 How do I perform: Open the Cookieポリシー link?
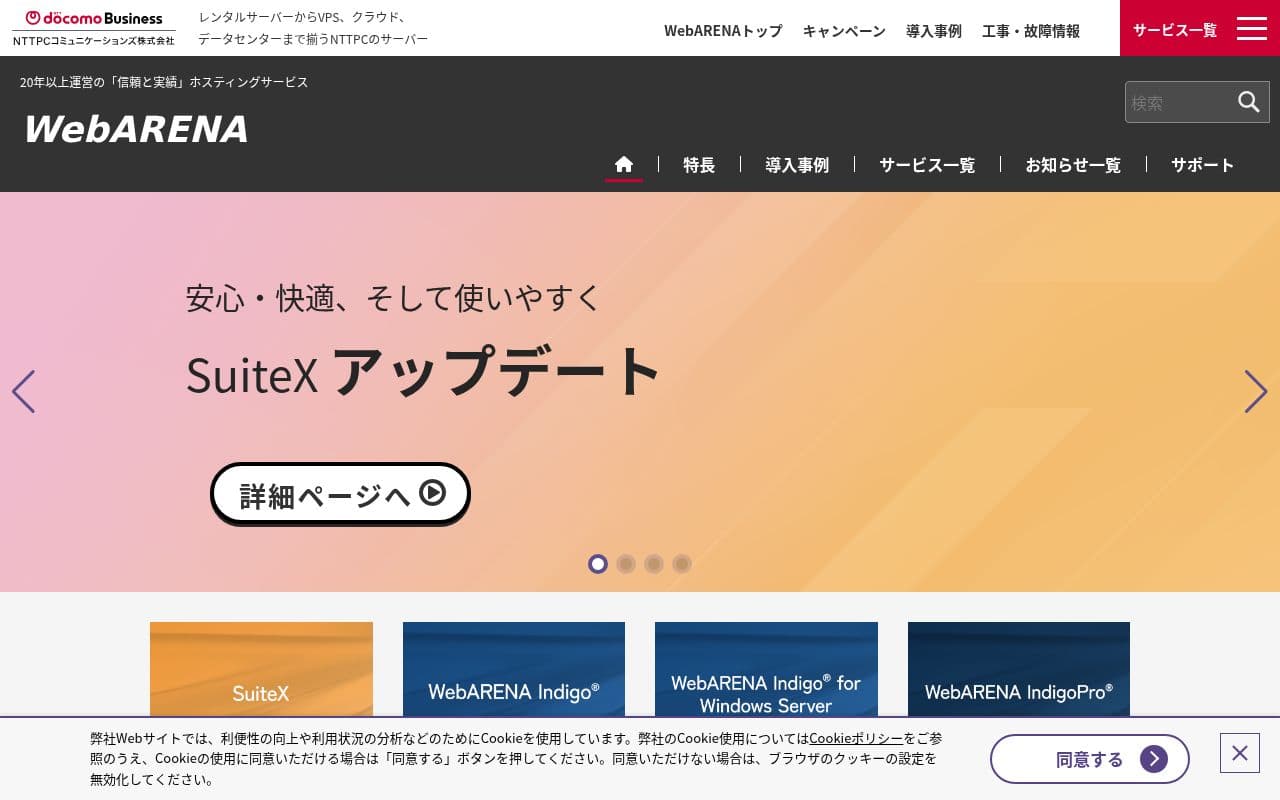point(856,739)
